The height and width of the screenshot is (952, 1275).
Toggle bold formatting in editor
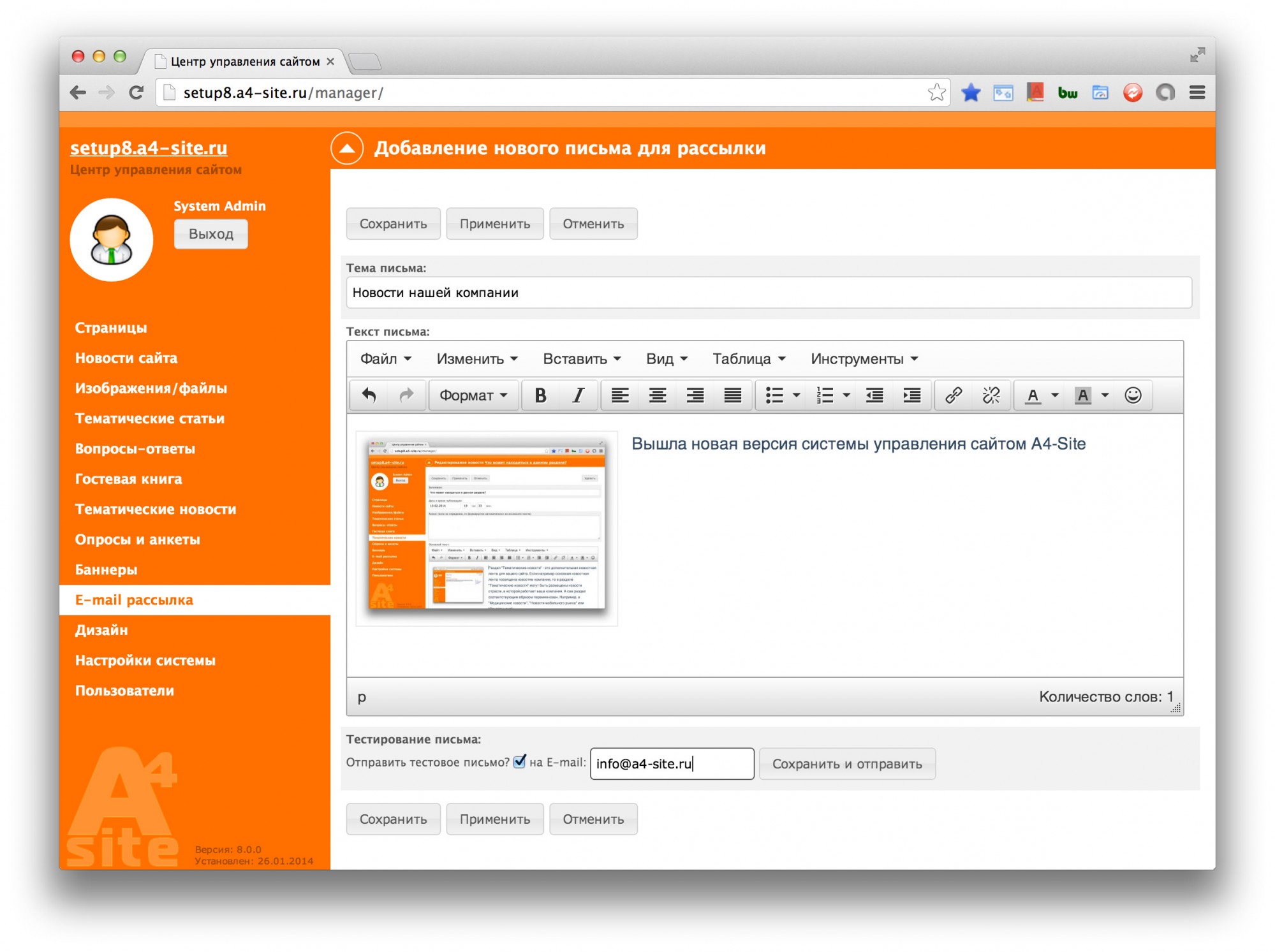[x=540, y=395]
